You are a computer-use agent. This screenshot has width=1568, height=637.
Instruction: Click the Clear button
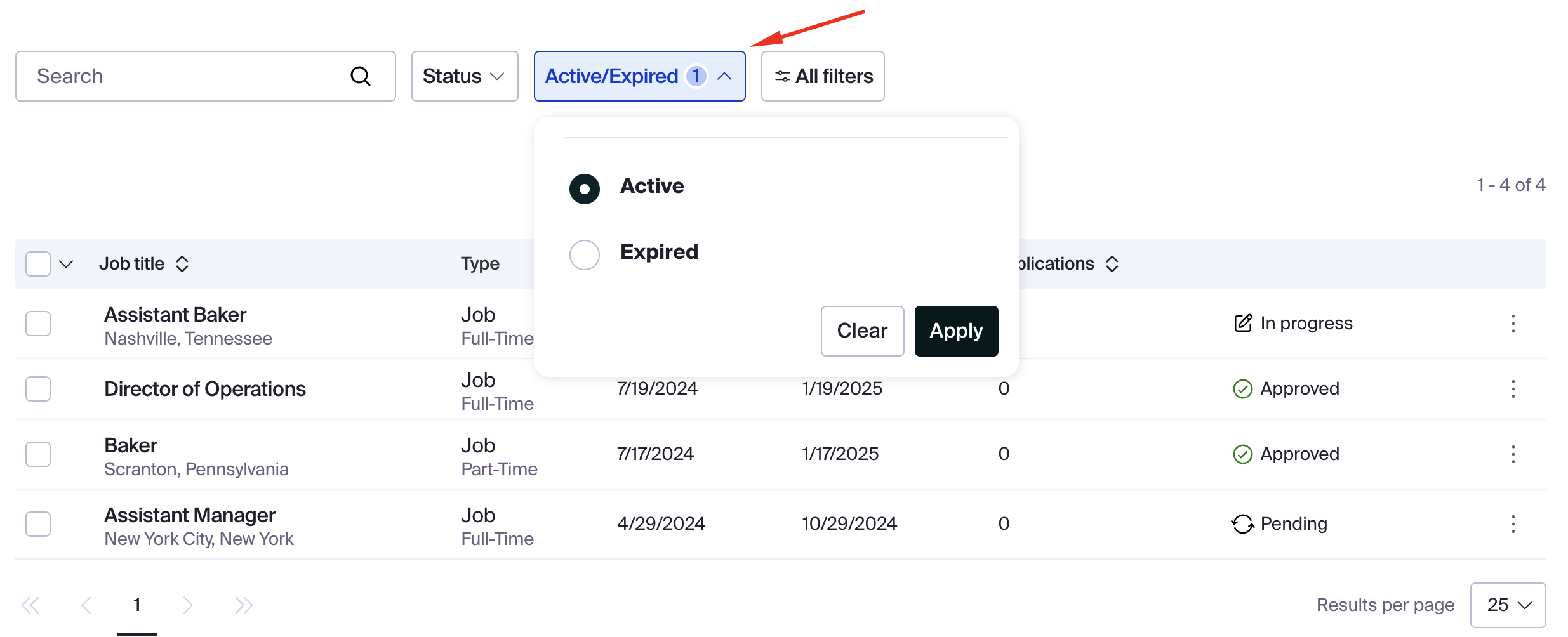click(862, 331)
